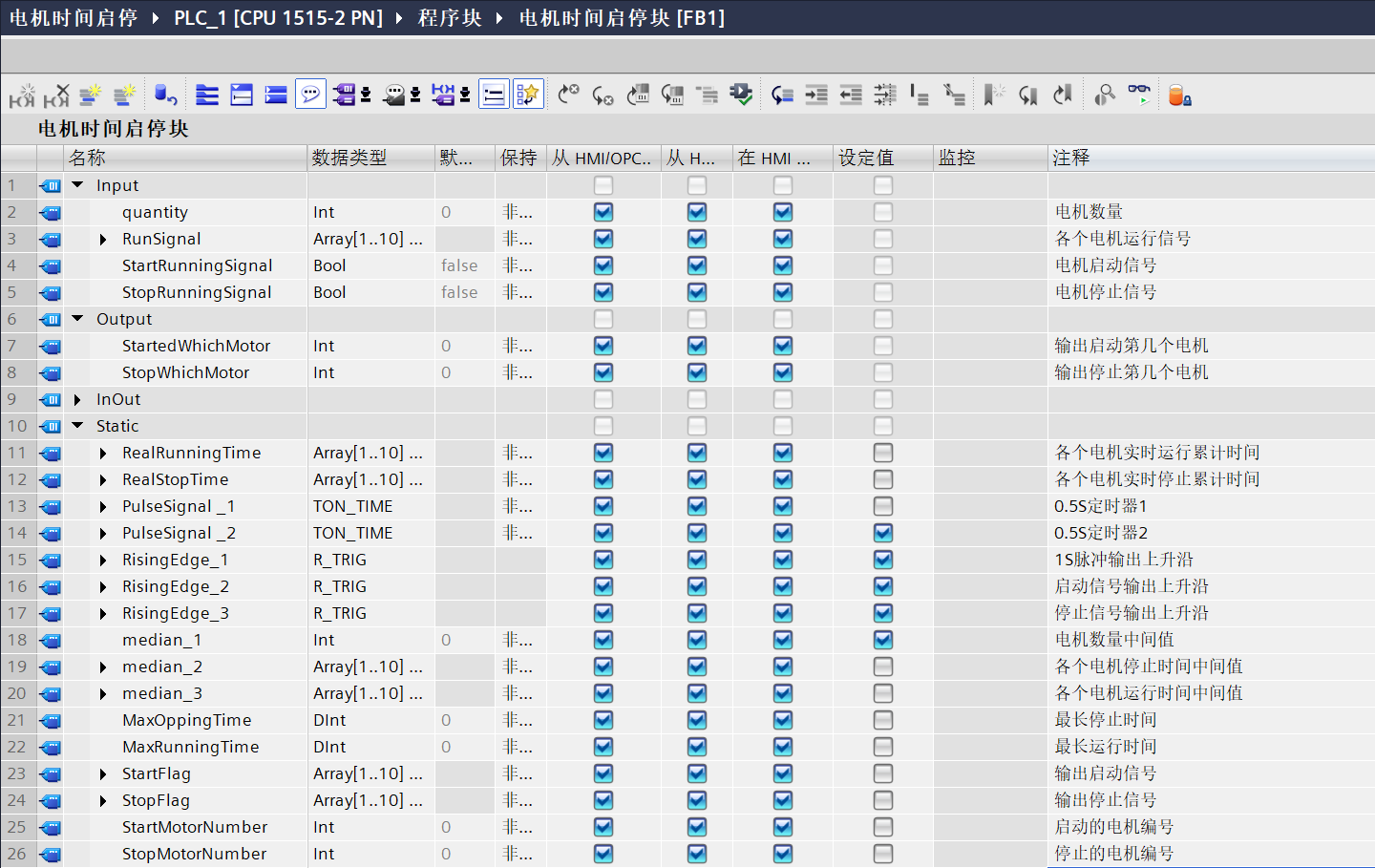Toggle monitoring with the glasses icon
1375x868 pixels.
(x=1139, y=95)
